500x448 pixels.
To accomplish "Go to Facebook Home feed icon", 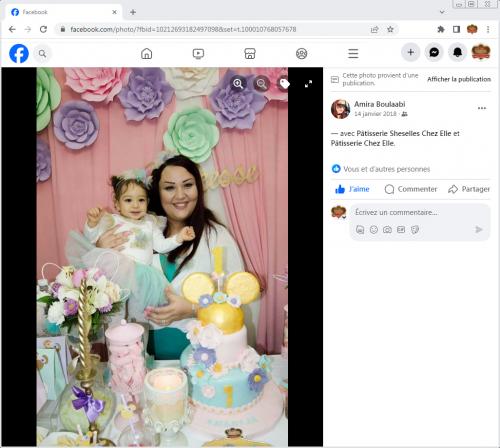I will 147,53.
